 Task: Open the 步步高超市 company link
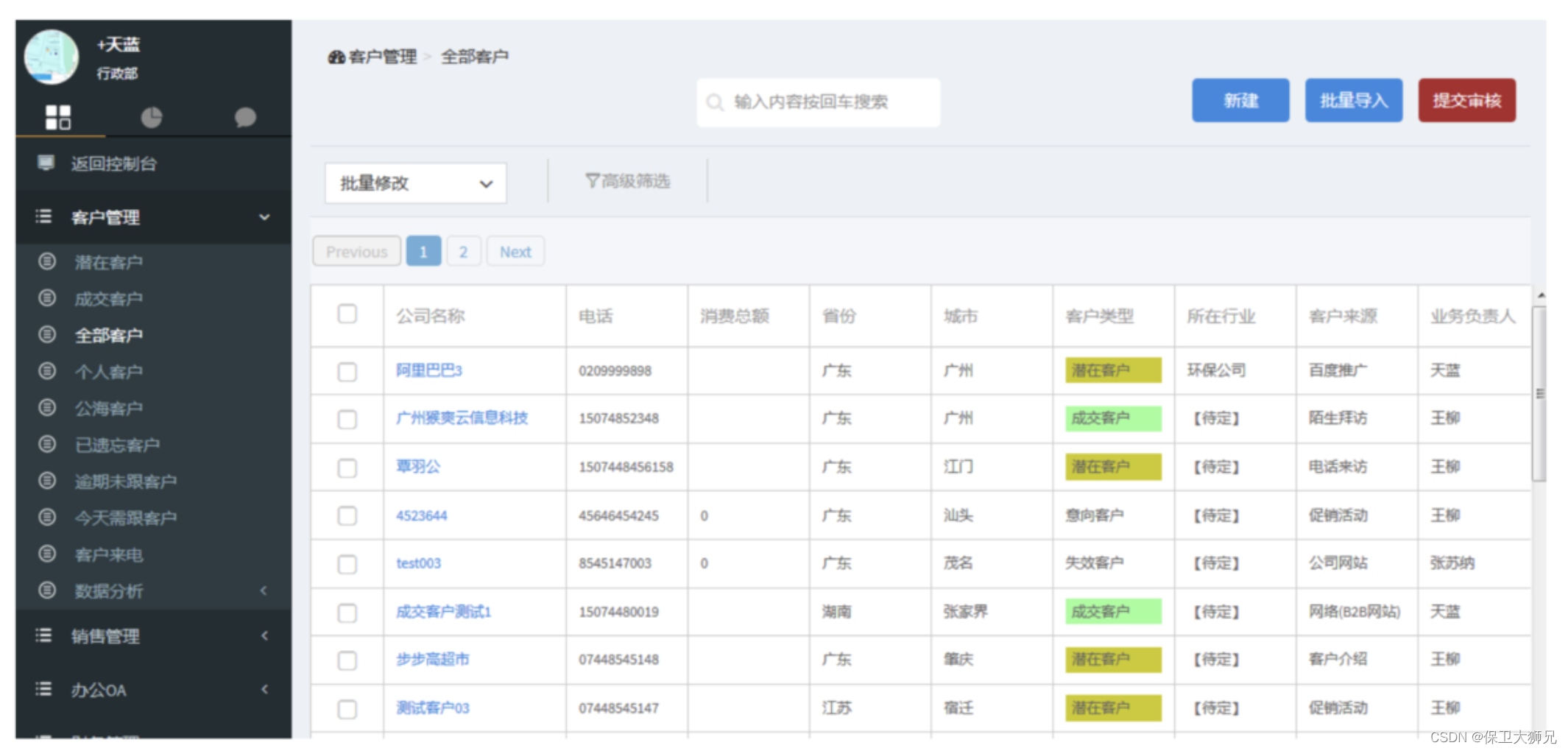click(433, 659)
